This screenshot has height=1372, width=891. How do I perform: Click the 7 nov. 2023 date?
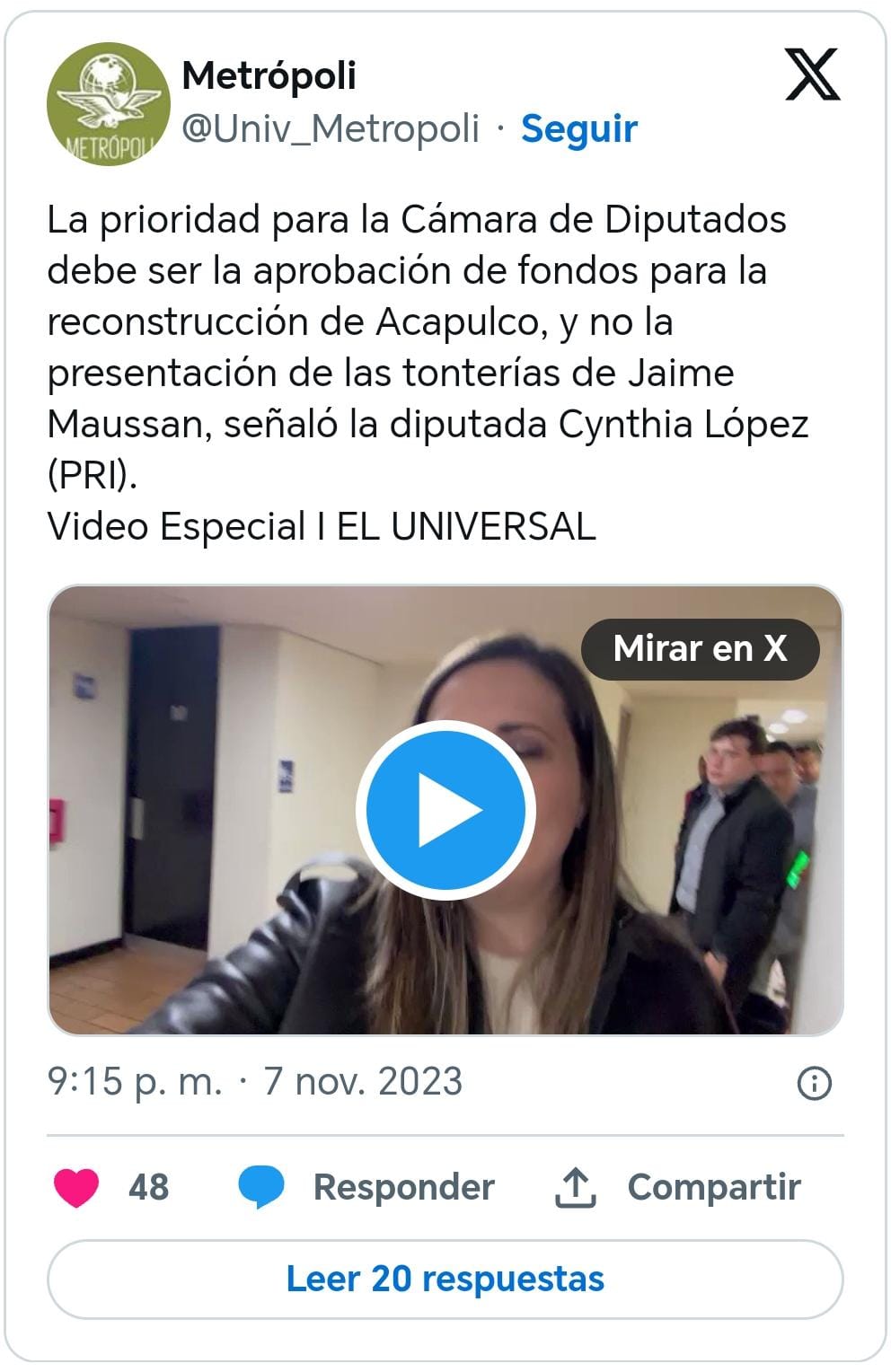pos(363,1082)
